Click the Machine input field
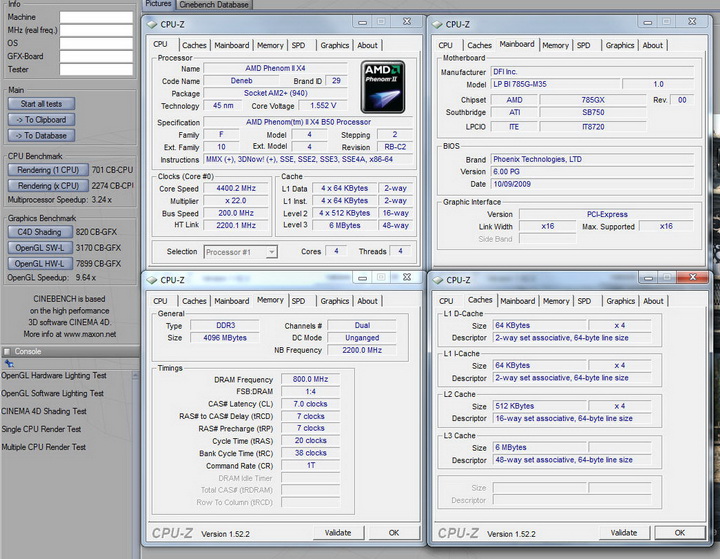Viewport: 720px width, 559px height. tap(96, 17)
